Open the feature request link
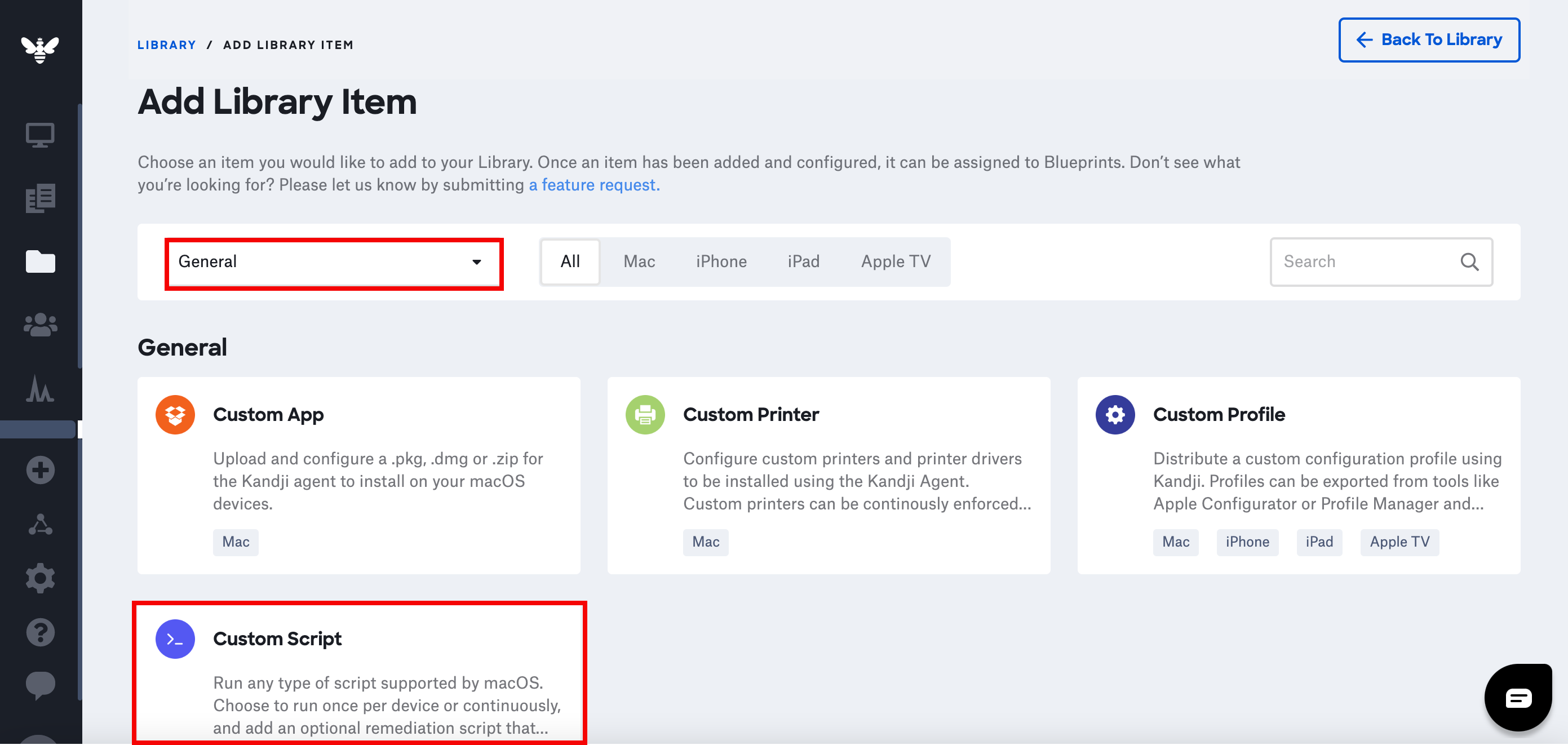 (593, 185)
